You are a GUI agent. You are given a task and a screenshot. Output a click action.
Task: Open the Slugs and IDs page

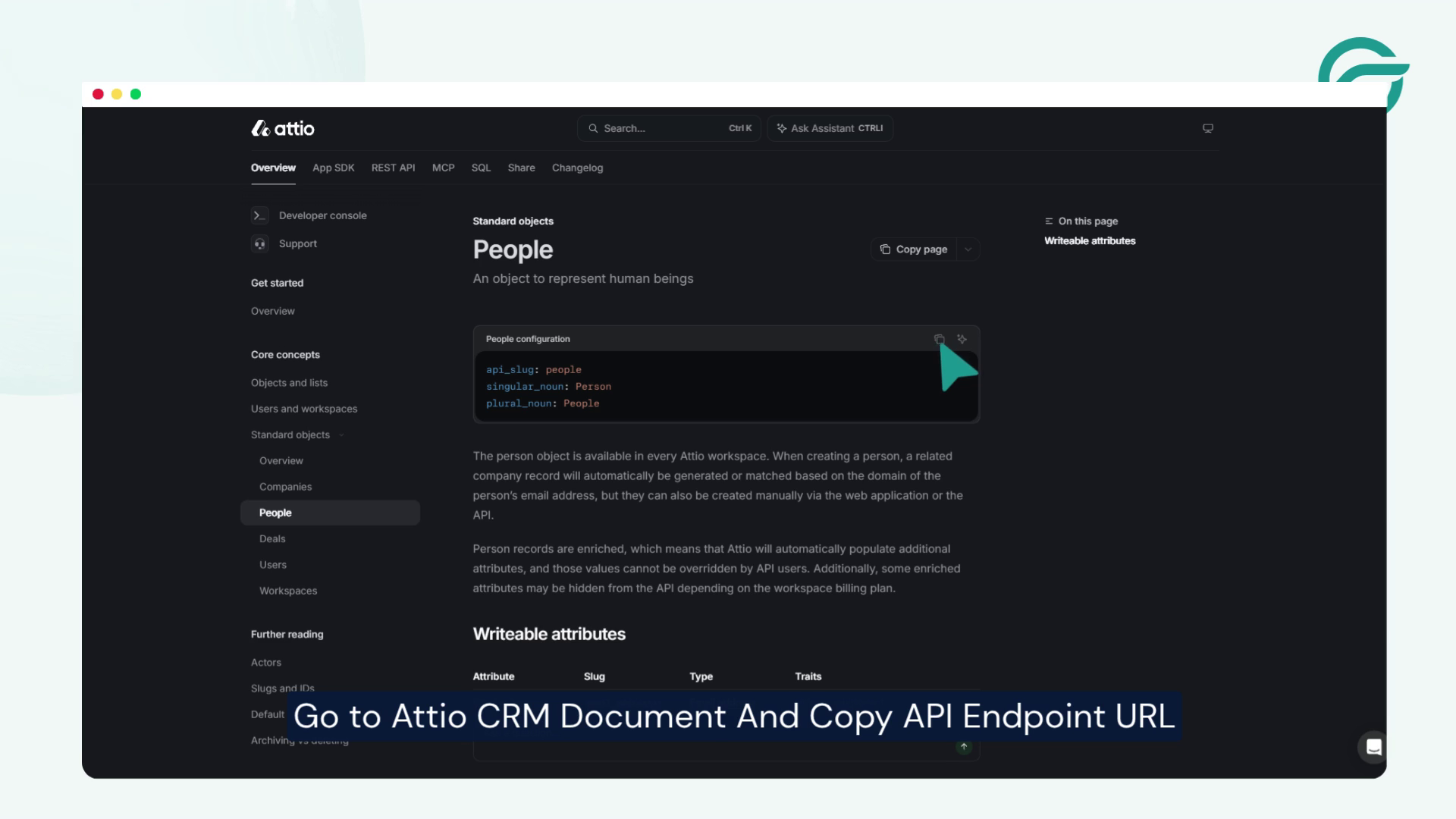coord(283,688)
